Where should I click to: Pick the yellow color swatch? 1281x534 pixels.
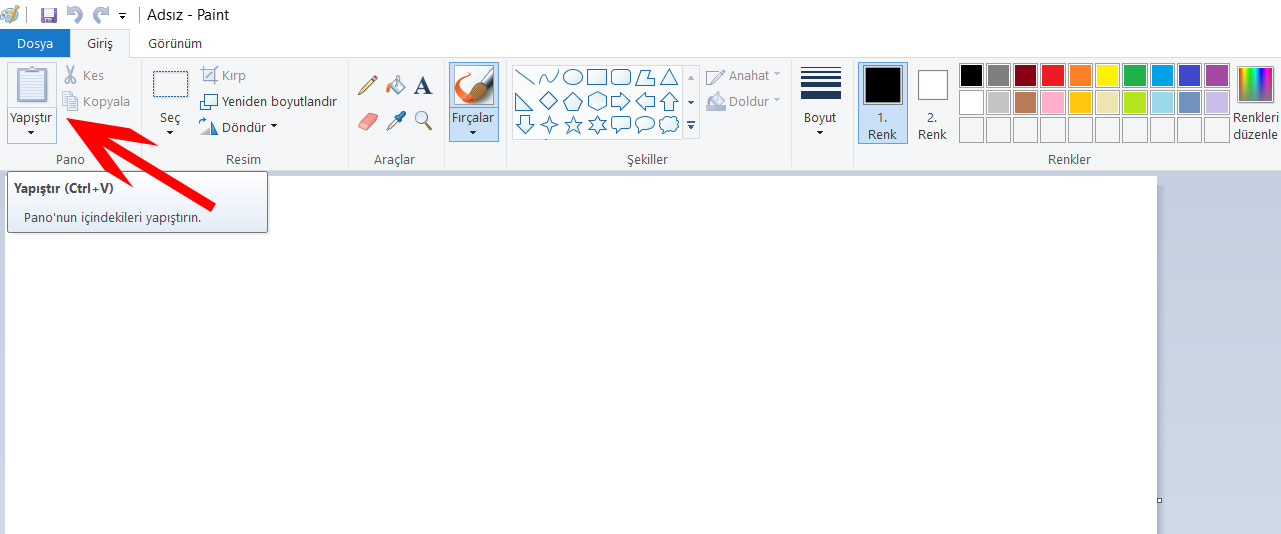(1107, 76)
